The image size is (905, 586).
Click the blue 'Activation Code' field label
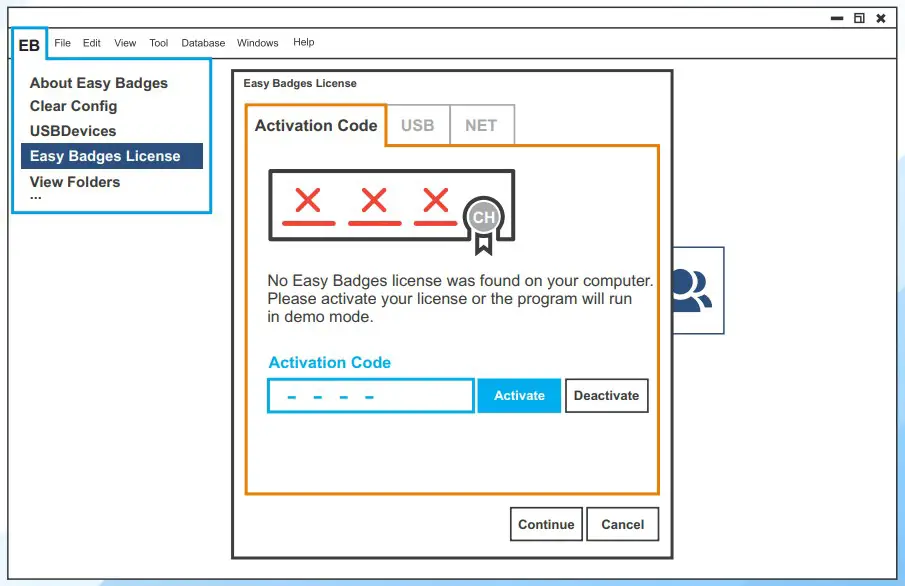tap(330, 363)
